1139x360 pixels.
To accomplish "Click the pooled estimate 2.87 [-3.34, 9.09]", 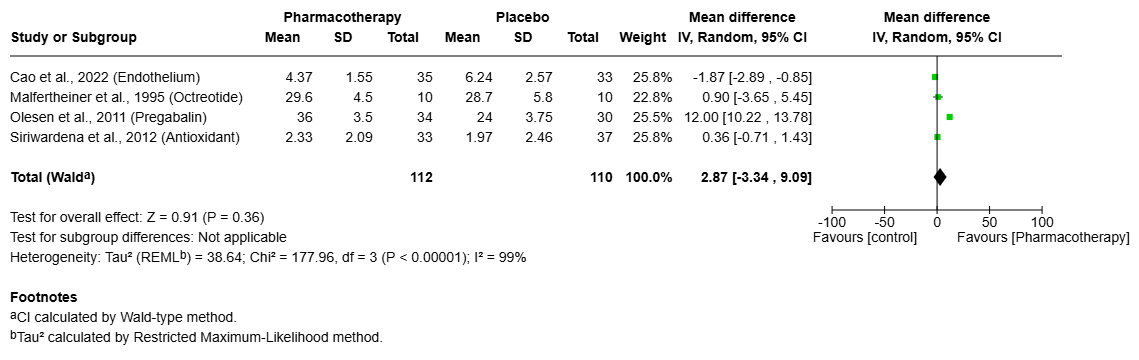I will (748, 177).
